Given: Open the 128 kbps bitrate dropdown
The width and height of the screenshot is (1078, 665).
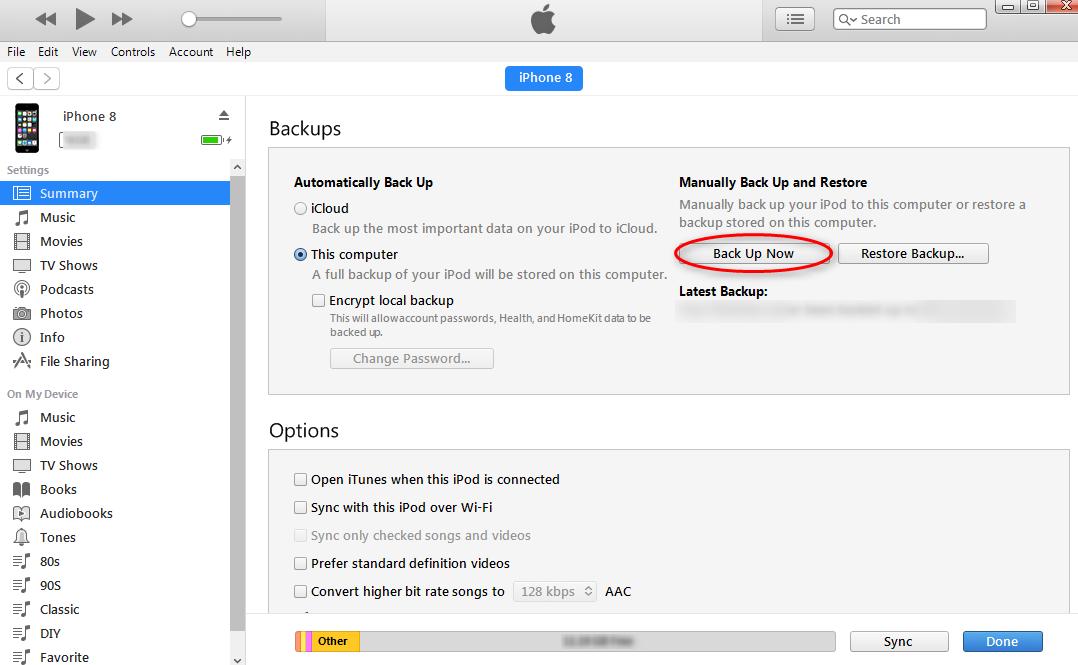Looking at the screenshot, I should coord(555,591).
